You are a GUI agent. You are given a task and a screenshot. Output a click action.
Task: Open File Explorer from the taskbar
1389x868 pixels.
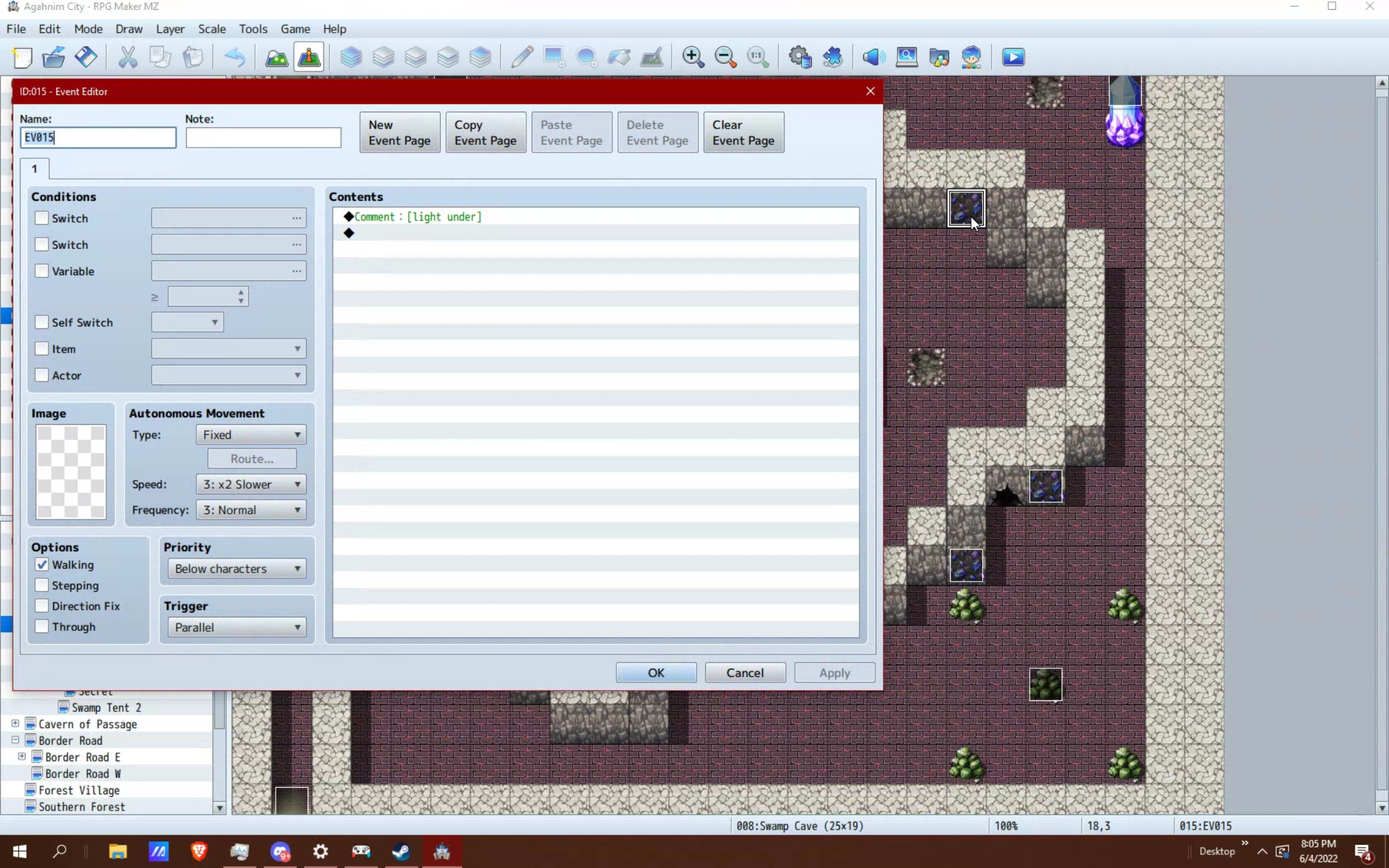pos(118,851)
